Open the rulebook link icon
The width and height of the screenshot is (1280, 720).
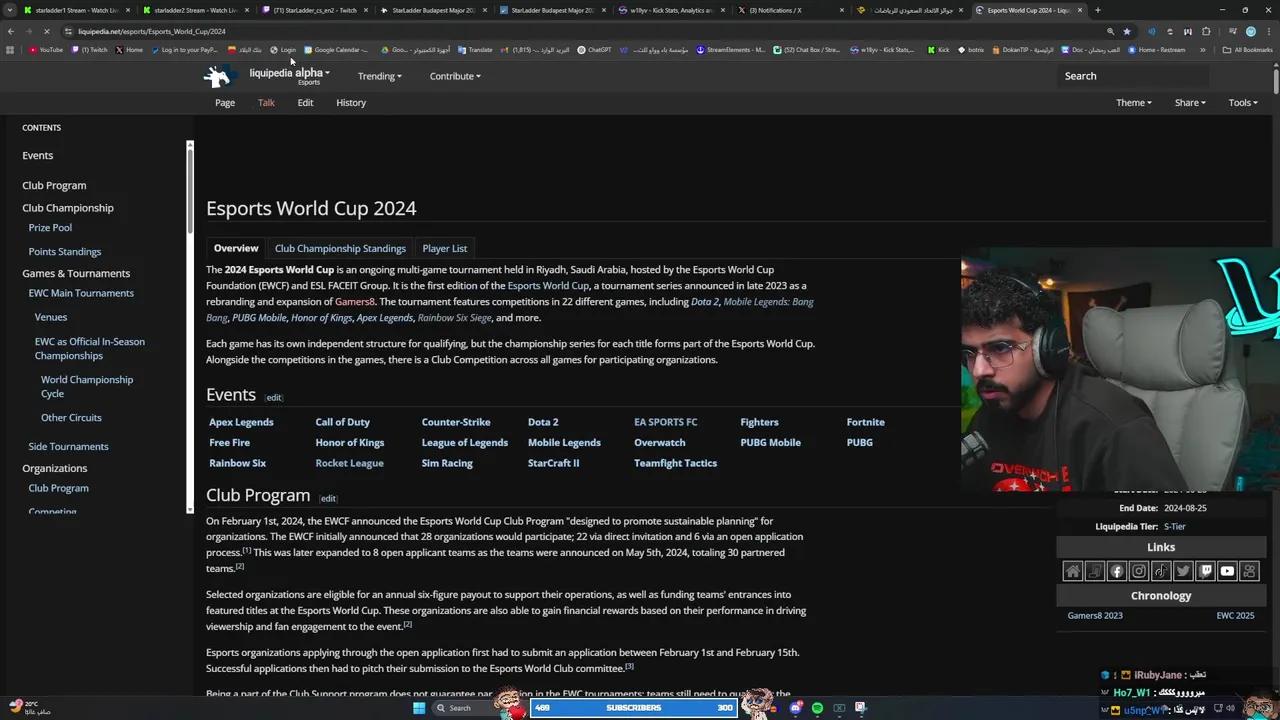(1095, 571)
